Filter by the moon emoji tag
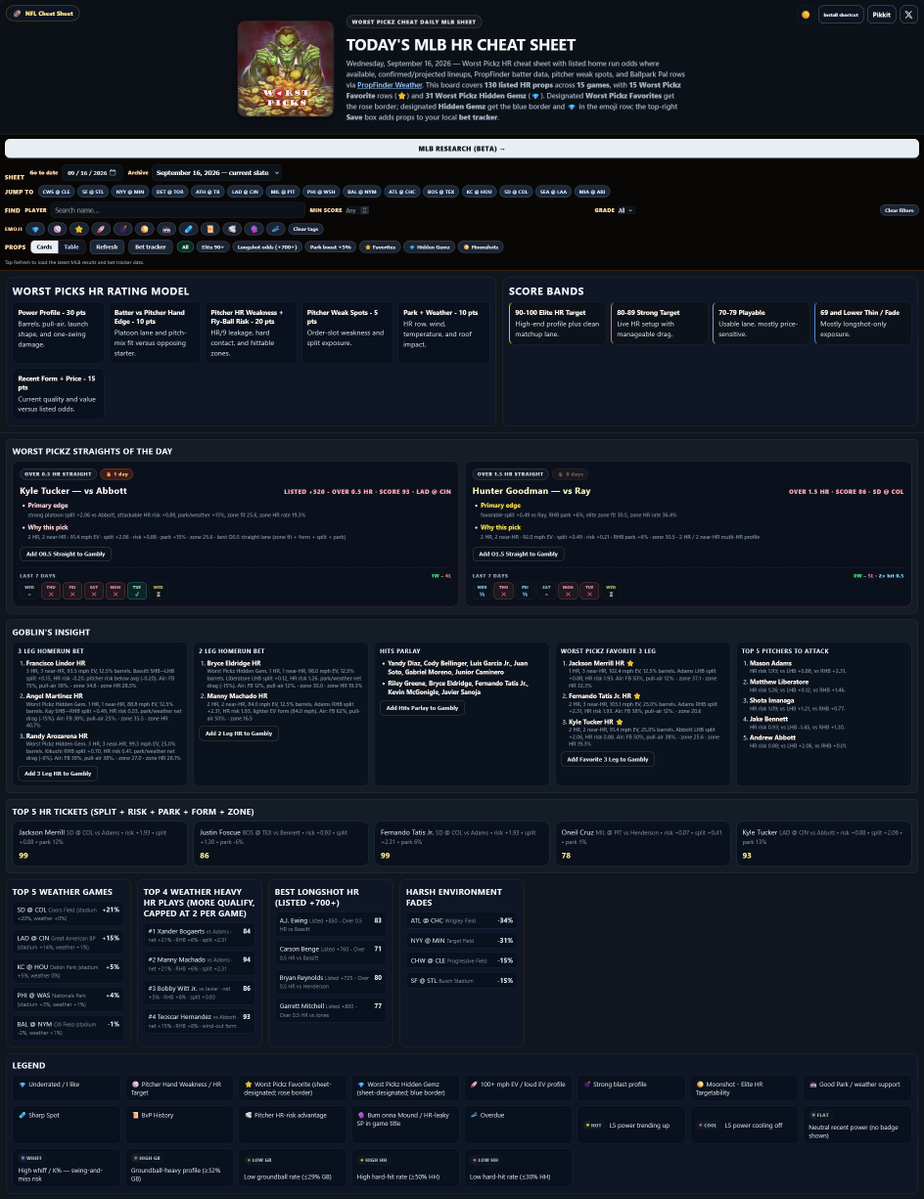This screenshot has height=1199, width=924. 144,229
